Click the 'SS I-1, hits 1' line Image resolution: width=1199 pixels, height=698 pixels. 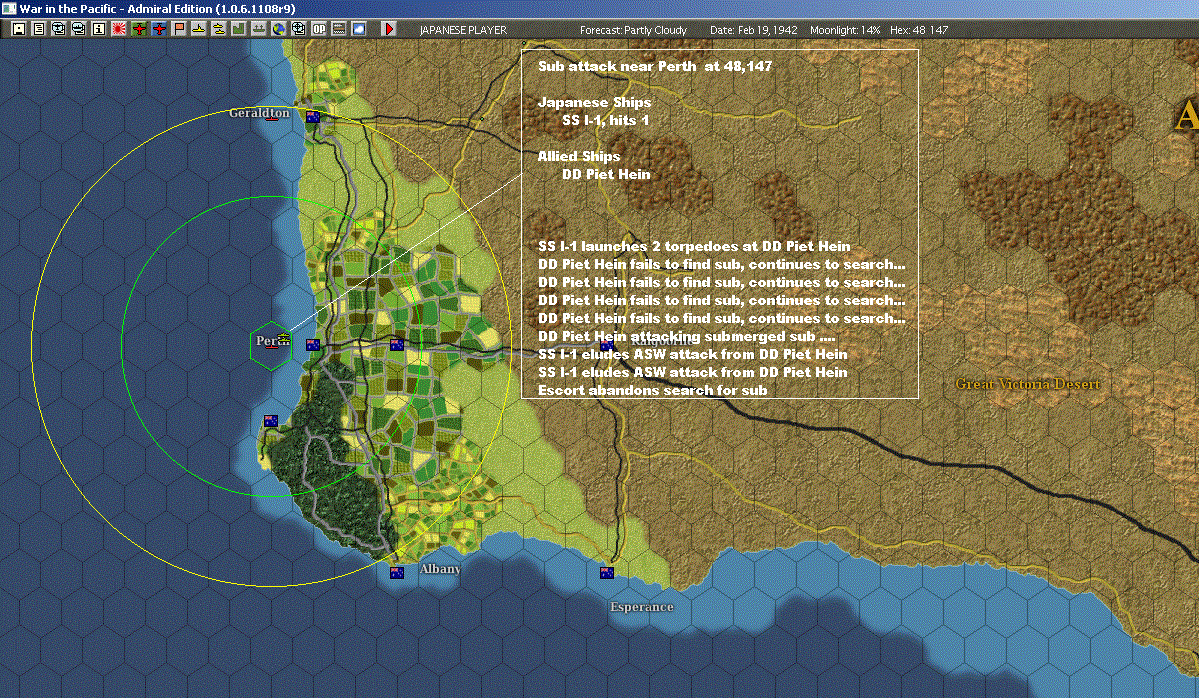pos(605,120)
